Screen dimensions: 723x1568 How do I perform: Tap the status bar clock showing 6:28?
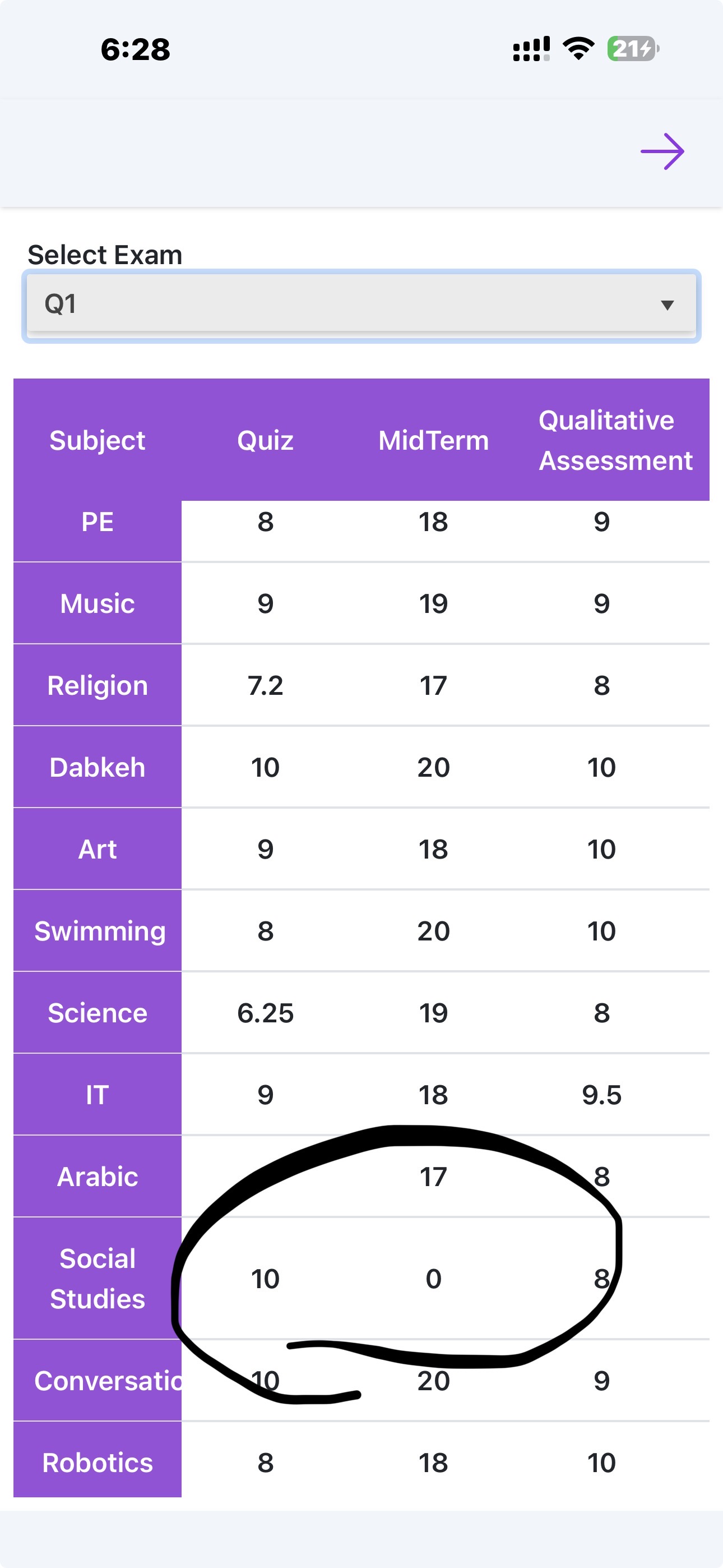pyautogui.click(x=135, y=49)
